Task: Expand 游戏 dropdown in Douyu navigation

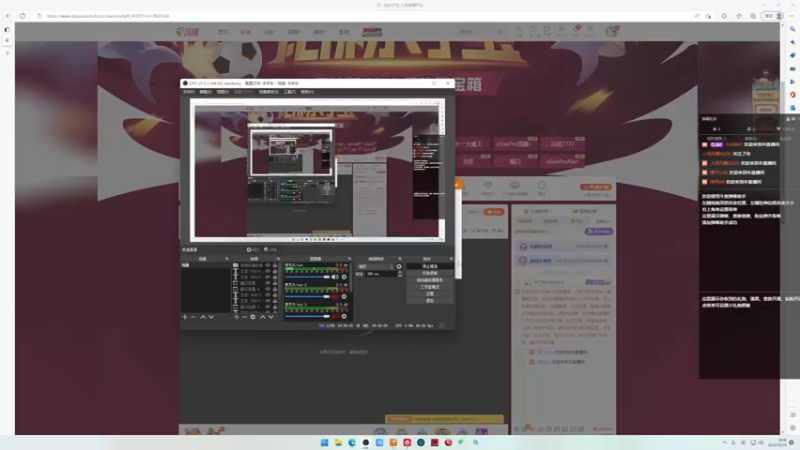Action: pyautogui.click(x=319, y=32)
